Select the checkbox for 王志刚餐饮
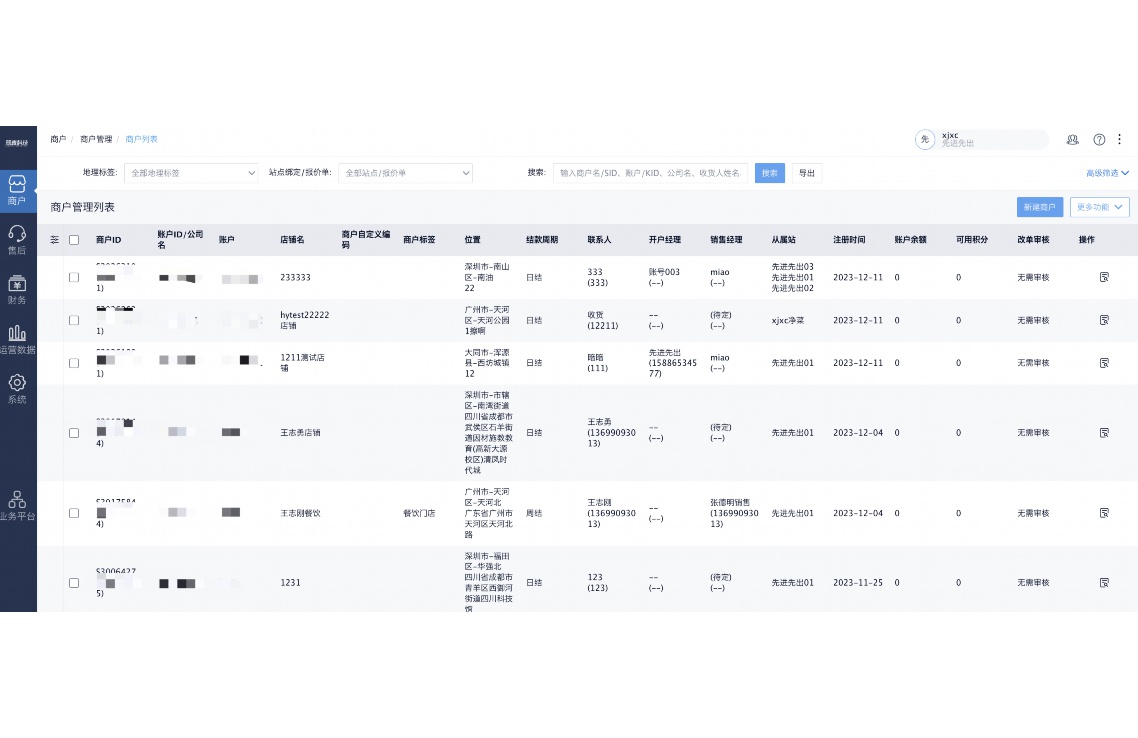 (74, 513)
